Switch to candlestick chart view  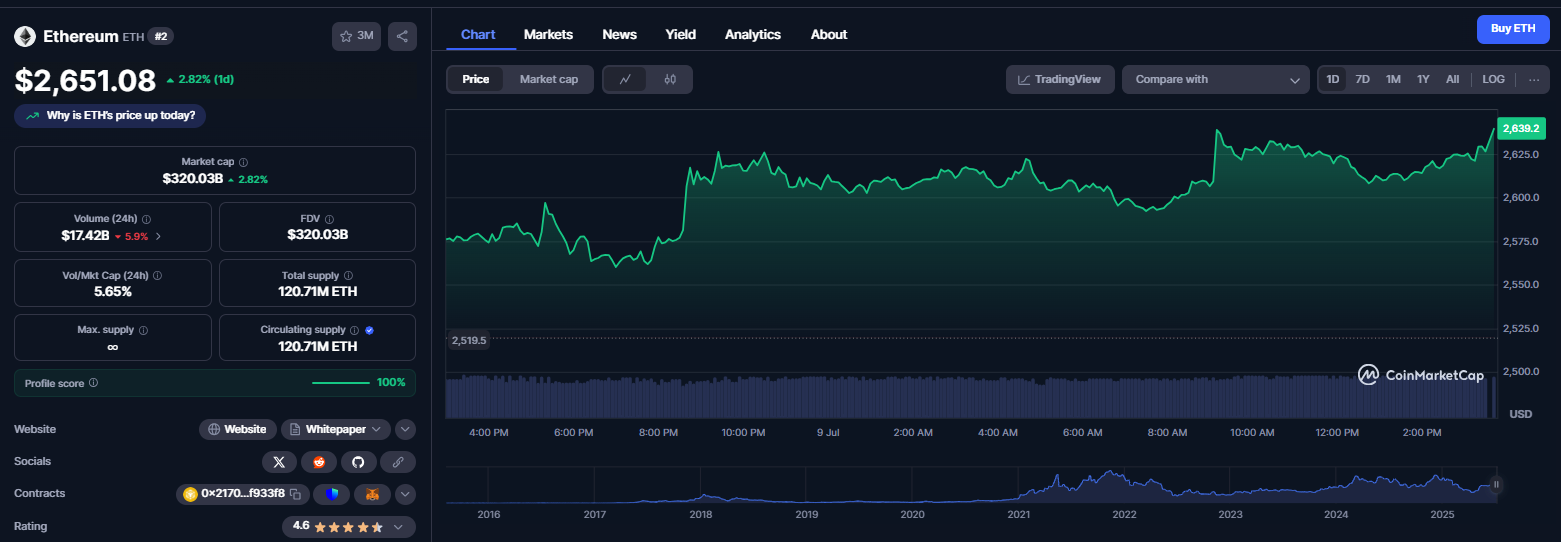(x=670, y=79)
